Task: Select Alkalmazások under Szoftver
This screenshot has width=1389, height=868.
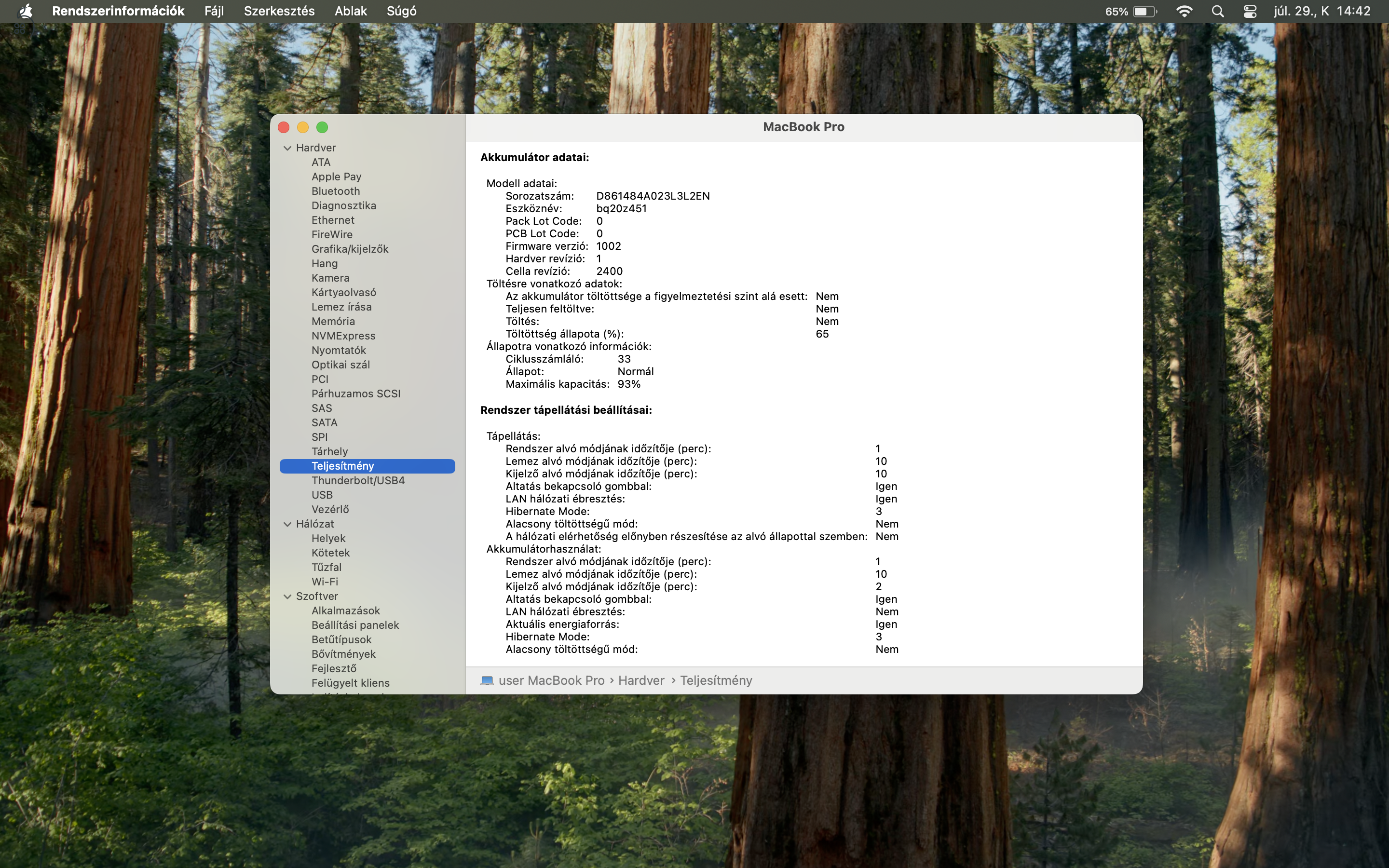Action: (x=368, y=611)
